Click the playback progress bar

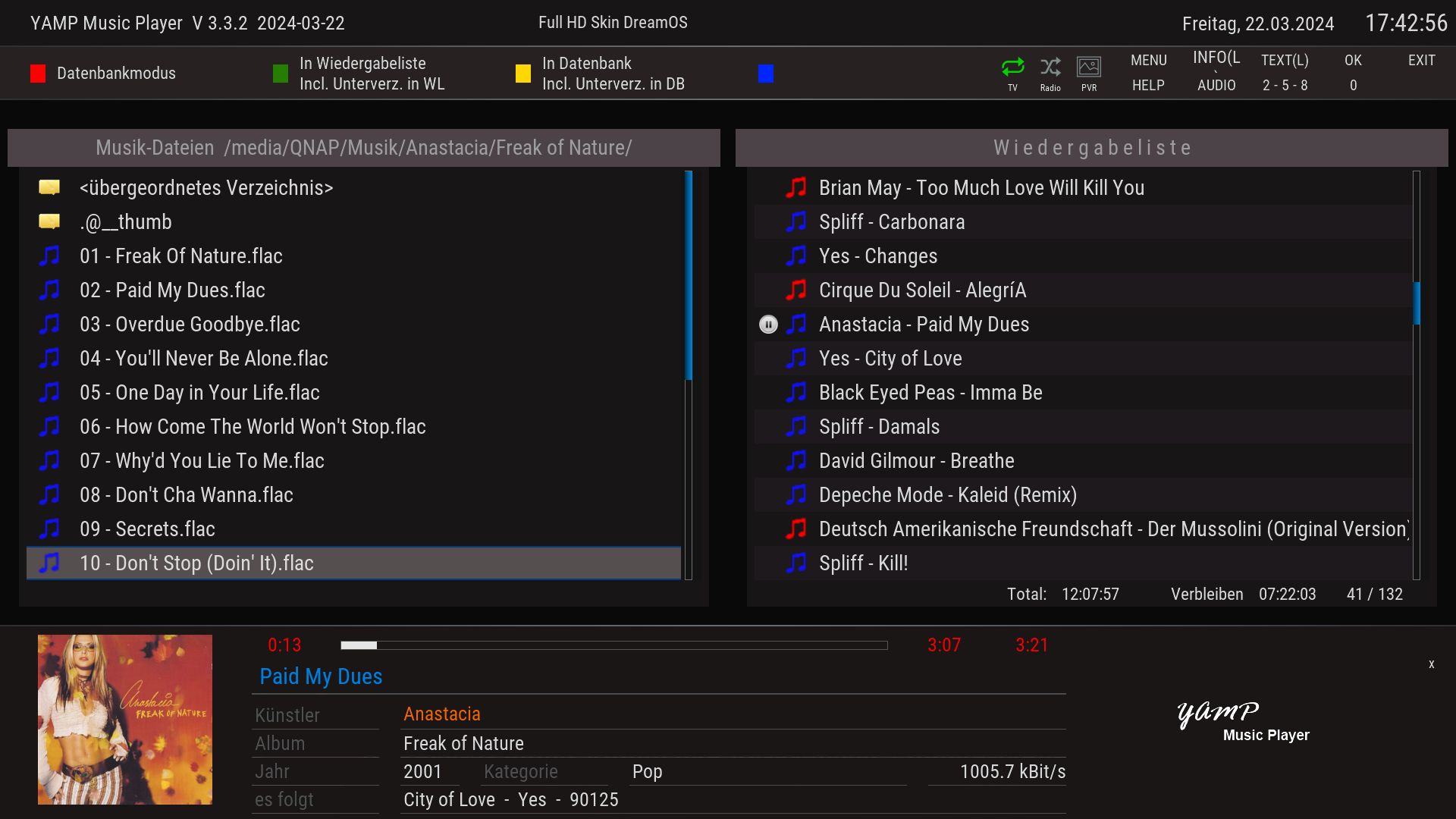pyautogui.click(x=614, y=645)
